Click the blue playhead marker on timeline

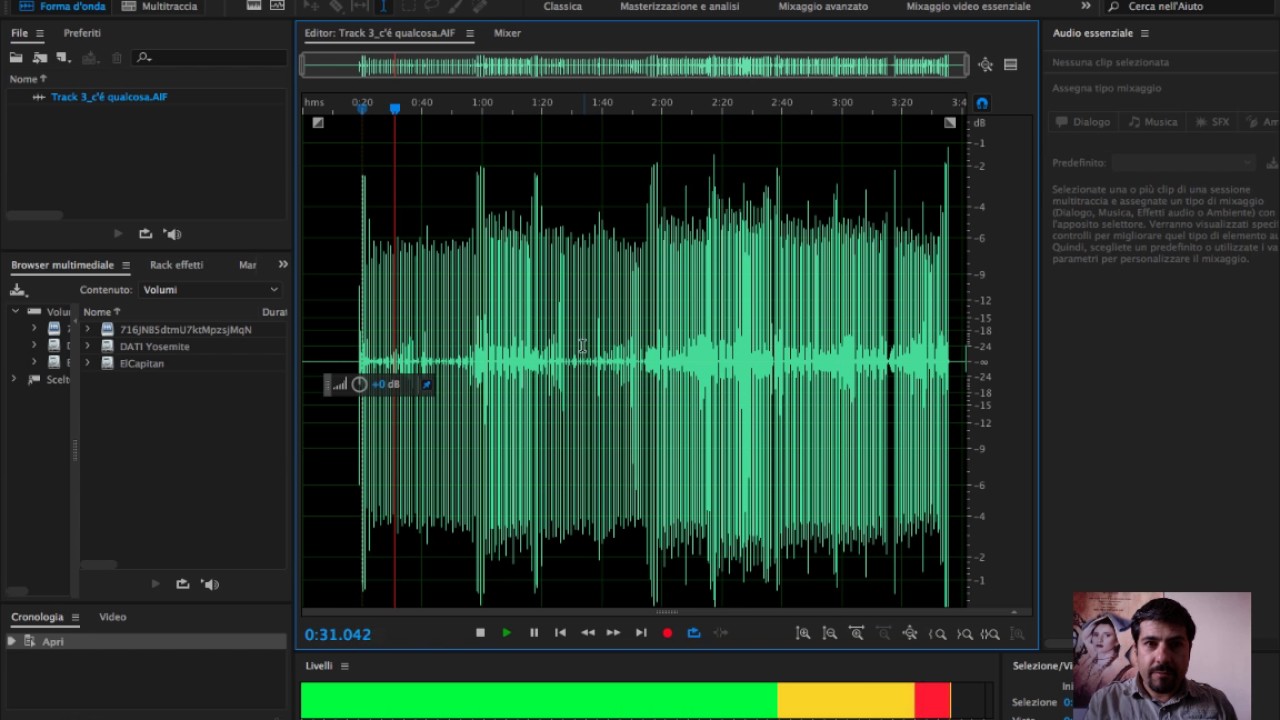395,108
